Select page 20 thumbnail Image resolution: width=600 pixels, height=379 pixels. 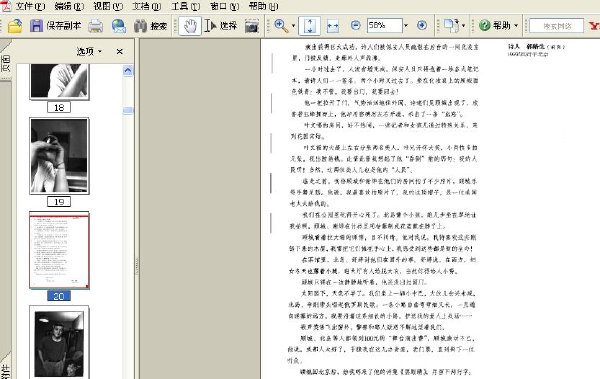59,250
